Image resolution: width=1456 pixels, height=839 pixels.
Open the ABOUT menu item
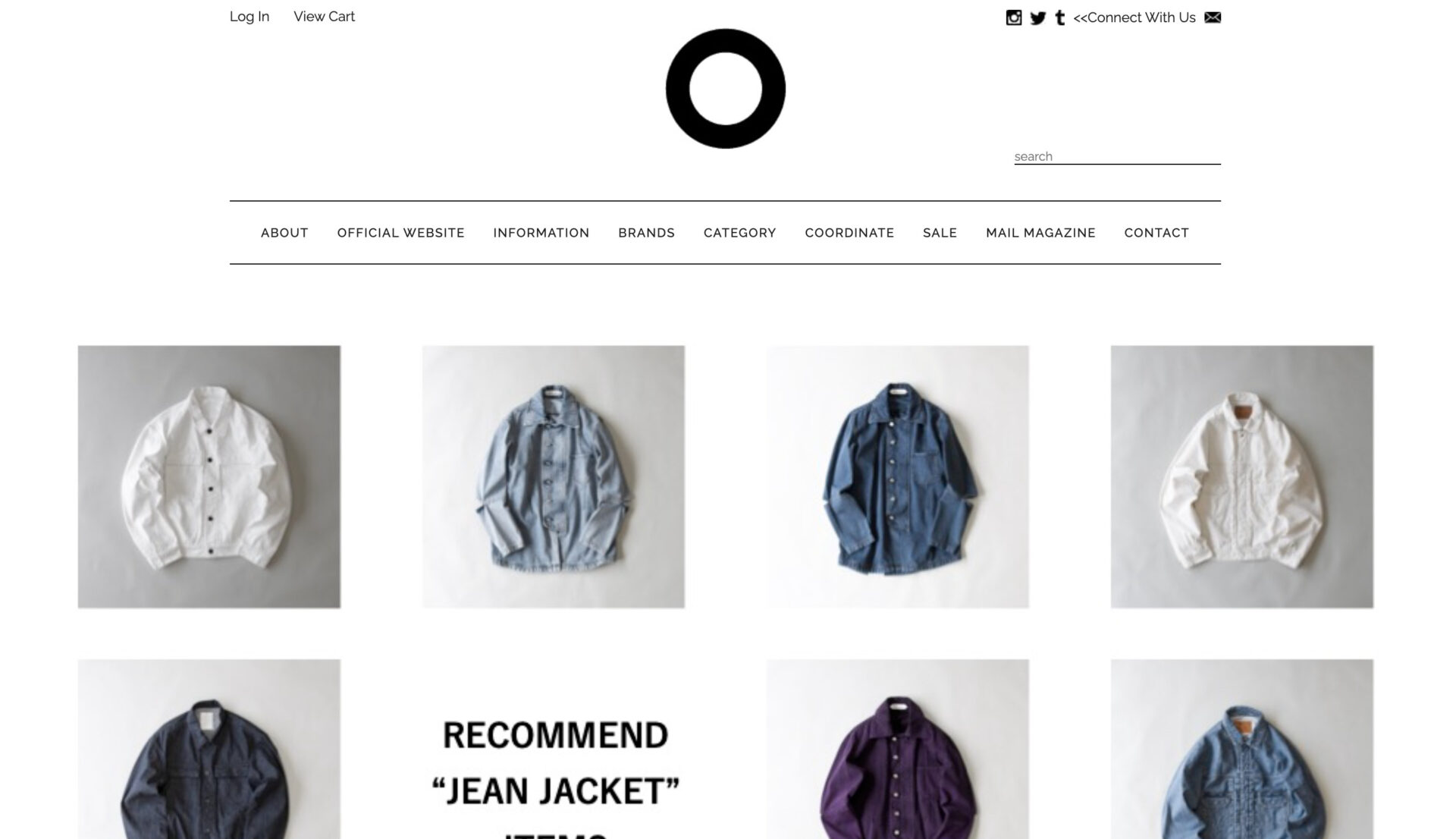(x=284, y=233)
